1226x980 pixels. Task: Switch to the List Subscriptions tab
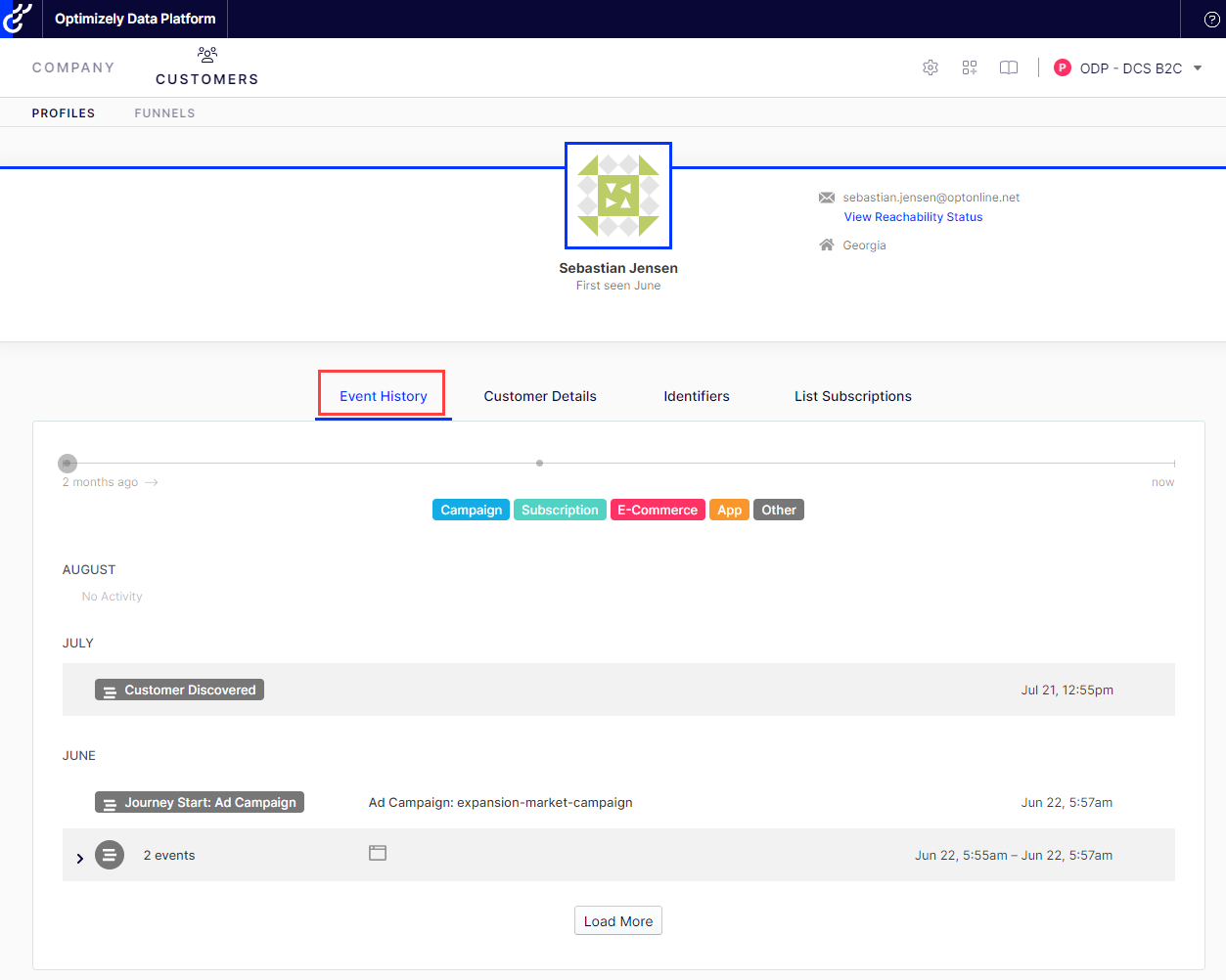[x=853, y=396]
